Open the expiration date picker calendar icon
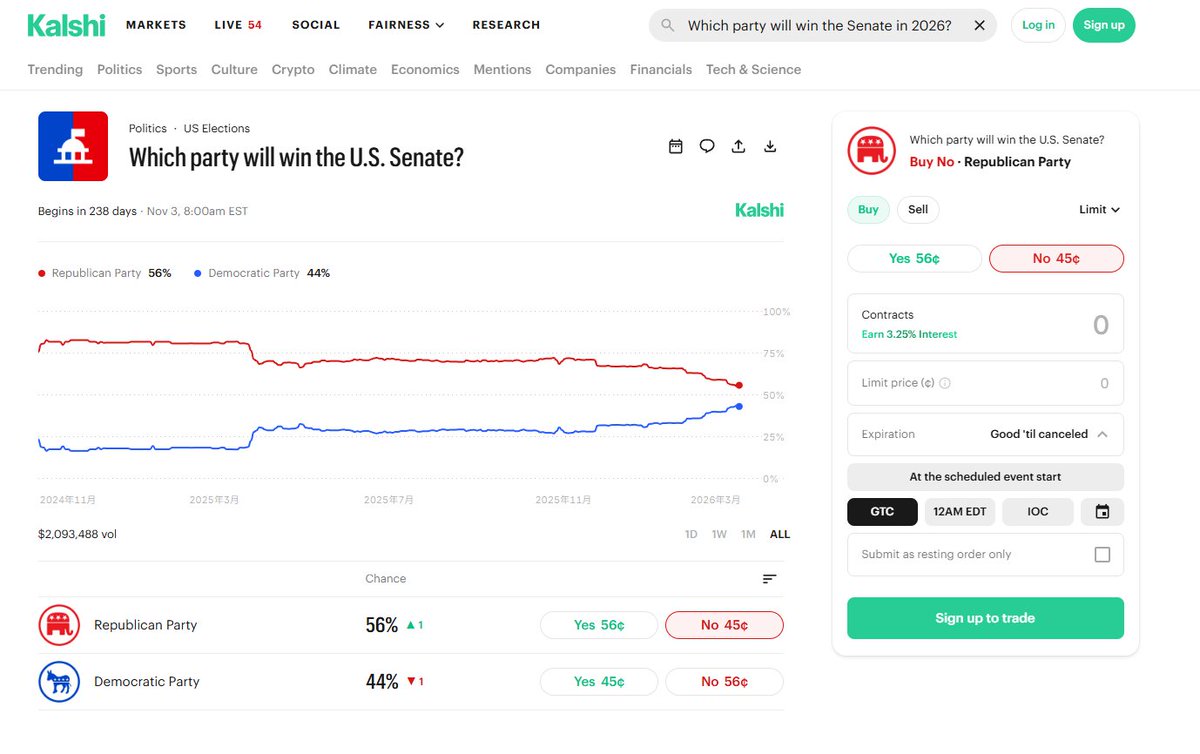The image size is (1200, 754). coord(1102,511)
